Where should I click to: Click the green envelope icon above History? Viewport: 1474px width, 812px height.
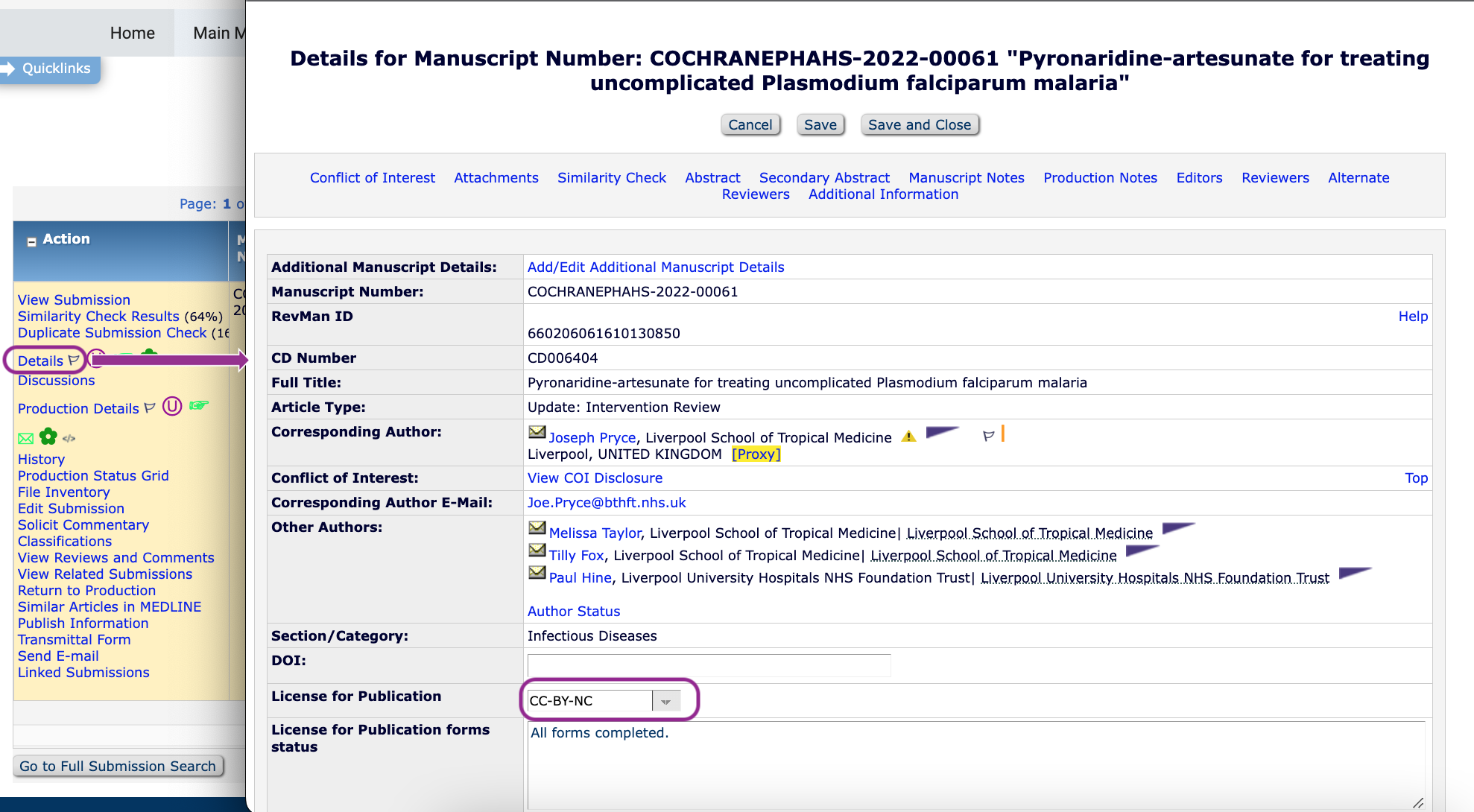pos(25,438)
